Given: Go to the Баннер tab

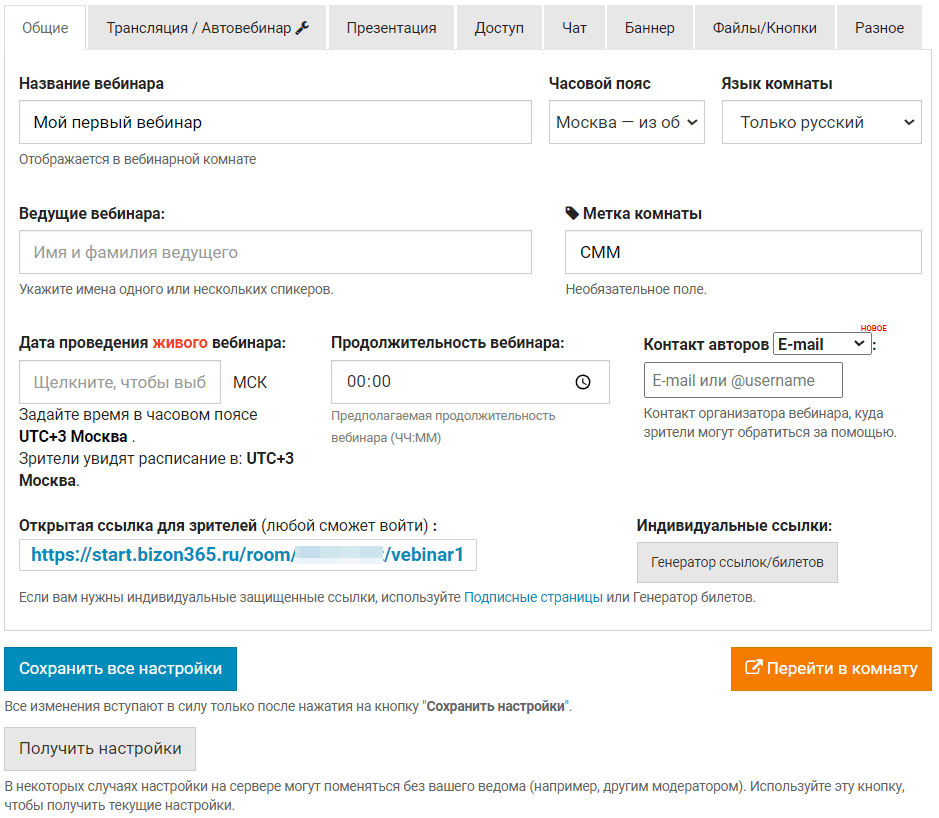Looking at the screenshot, I should (x=648, y=28).
